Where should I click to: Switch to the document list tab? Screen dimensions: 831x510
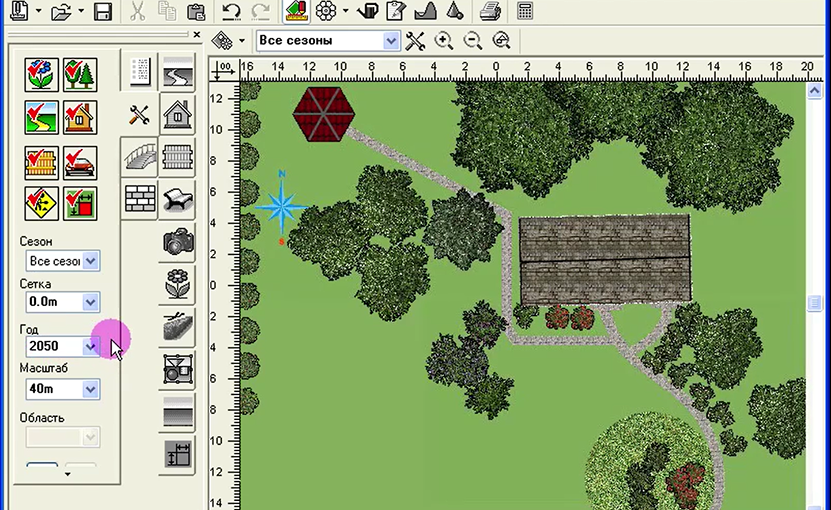tap(140, 72)
